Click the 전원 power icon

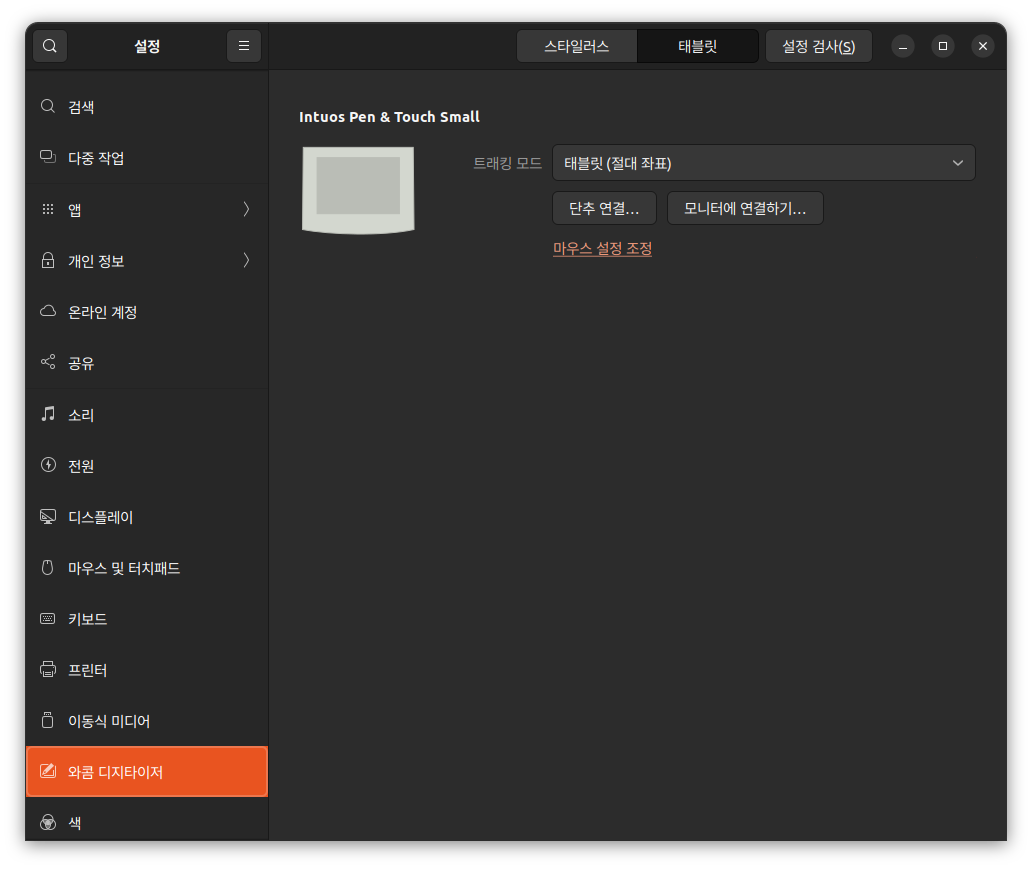tap(47, 465)
